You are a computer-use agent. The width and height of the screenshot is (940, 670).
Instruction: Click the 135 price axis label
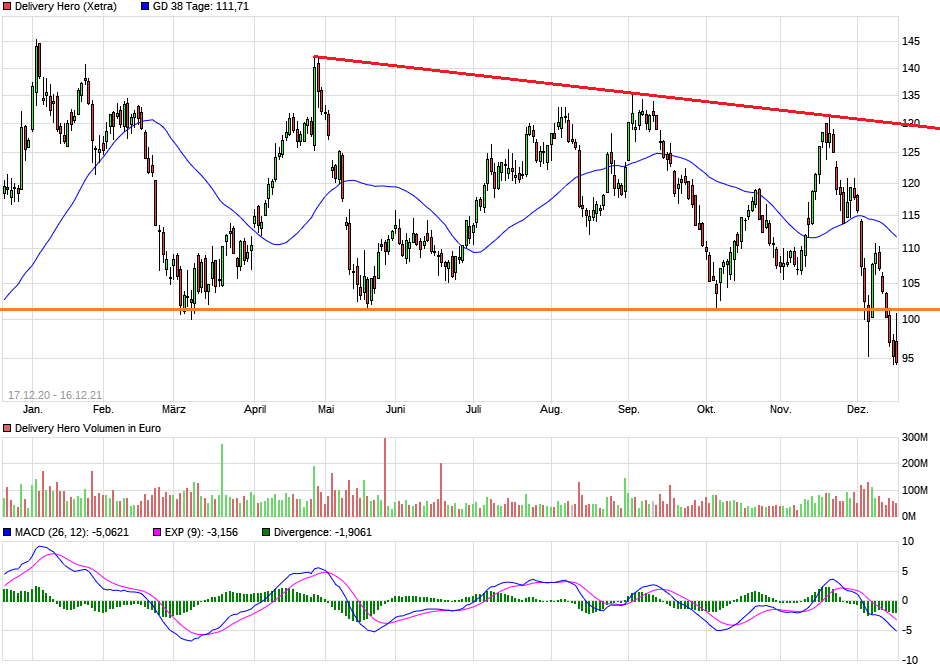tap(911, 95)
